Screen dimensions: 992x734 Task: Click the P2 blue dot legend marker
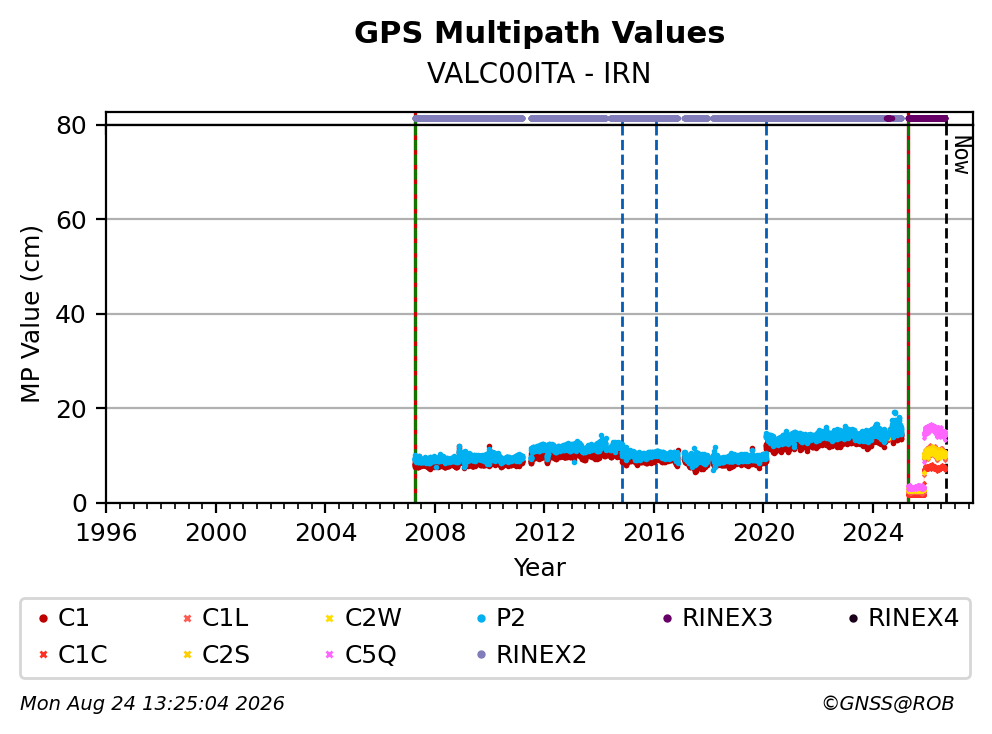coord(481,618)
